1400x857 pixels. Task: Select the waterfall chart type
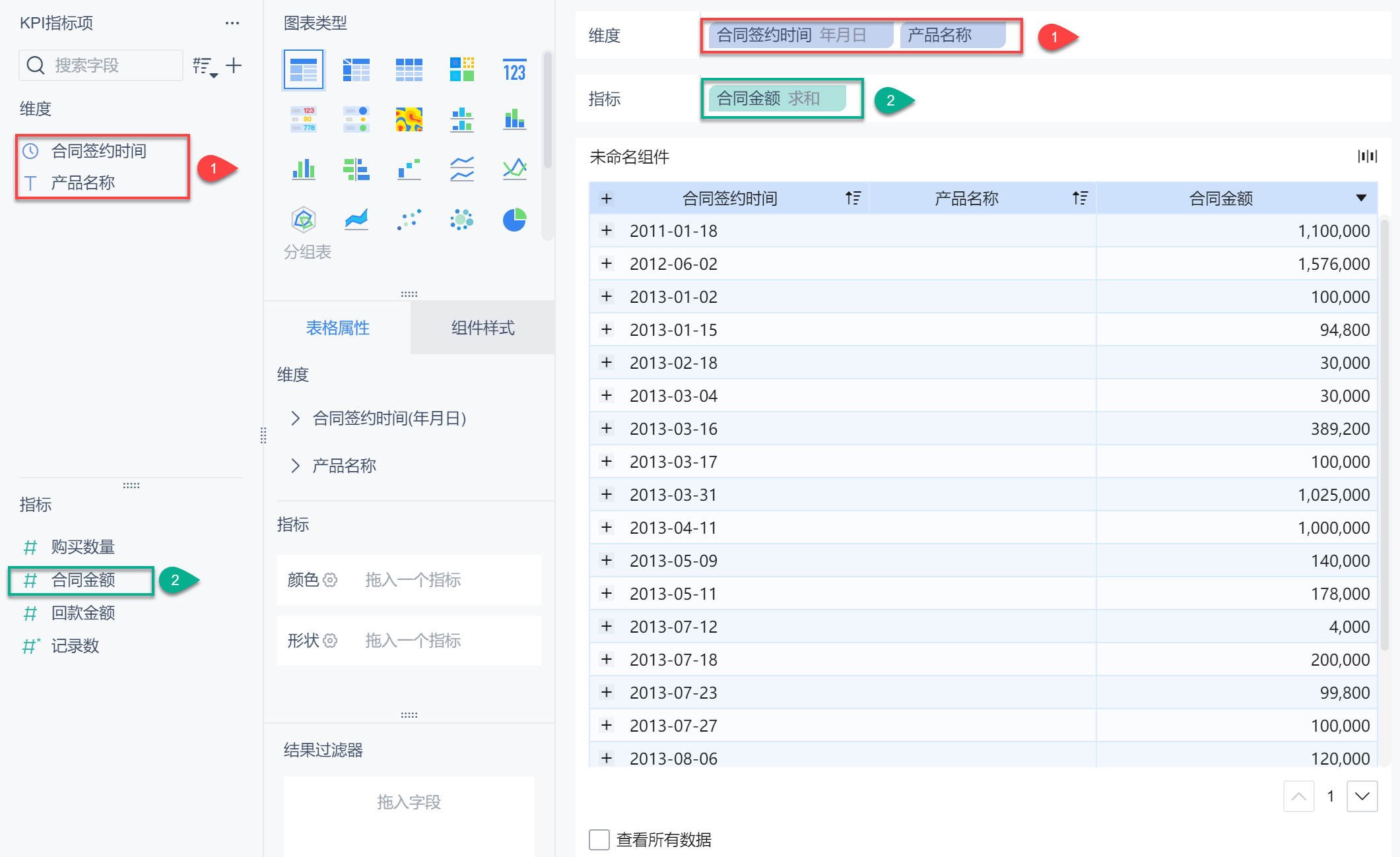[x=409, y=169]
